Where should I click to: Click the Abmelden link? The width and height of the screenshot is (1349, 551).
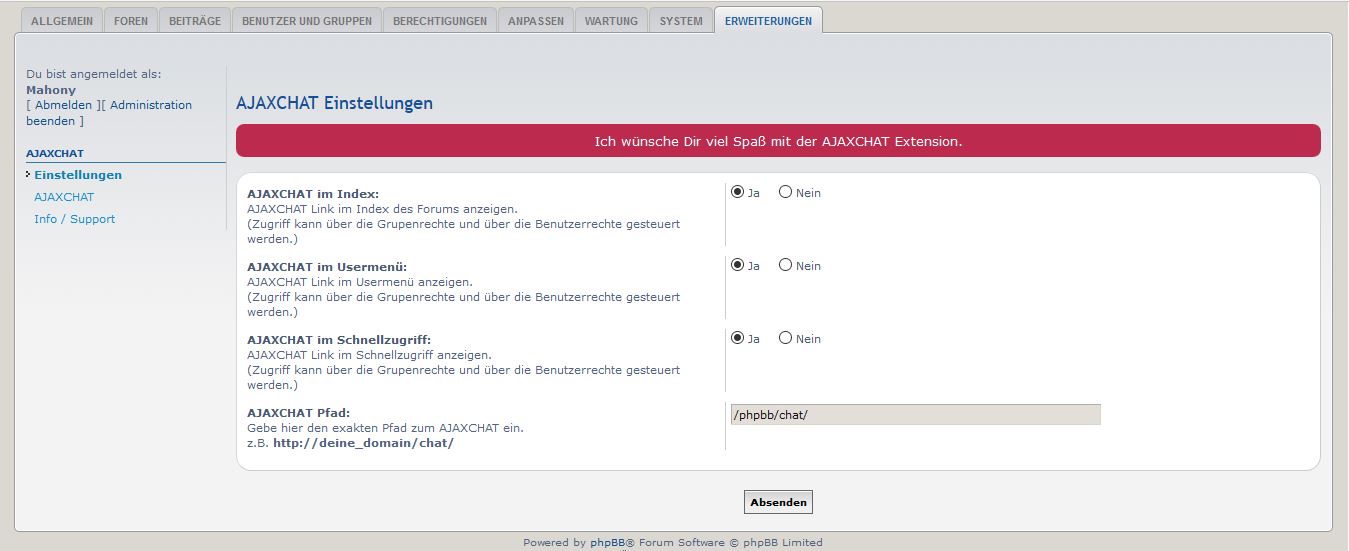coord(63,105)
